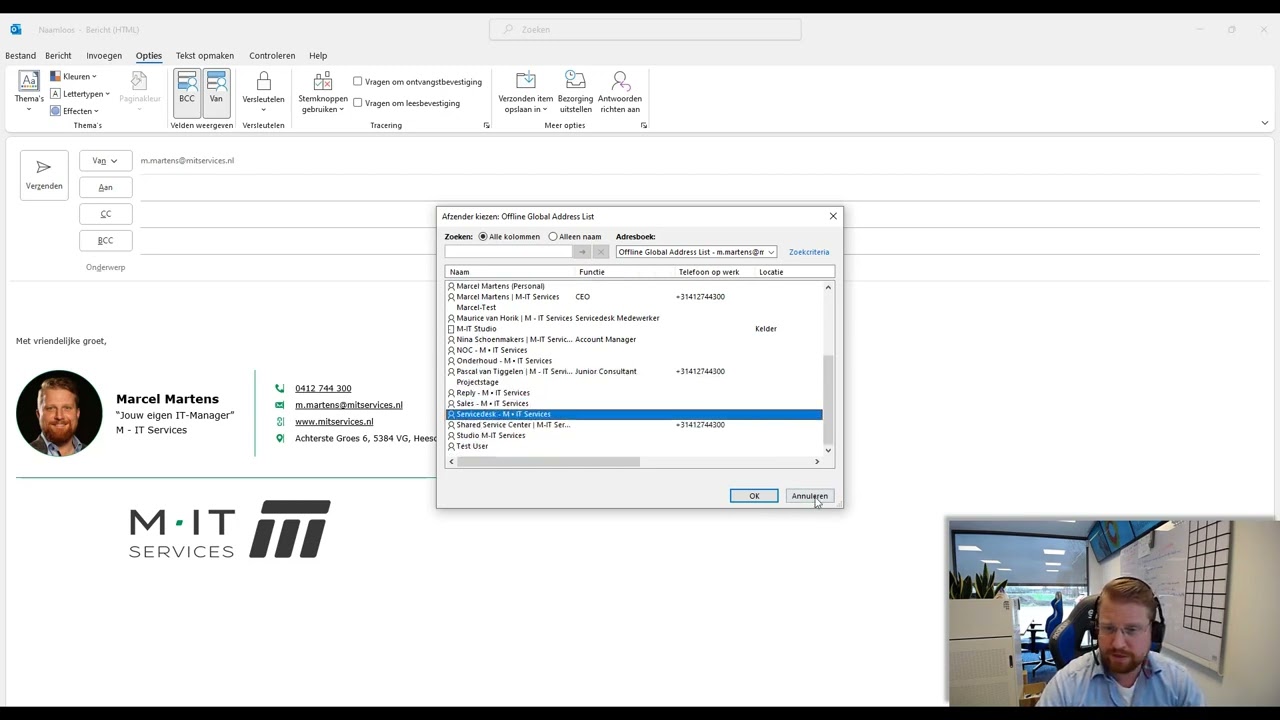1280x720 pixels.
Task: Click the clear search X button
Action: tap(600, 252)
